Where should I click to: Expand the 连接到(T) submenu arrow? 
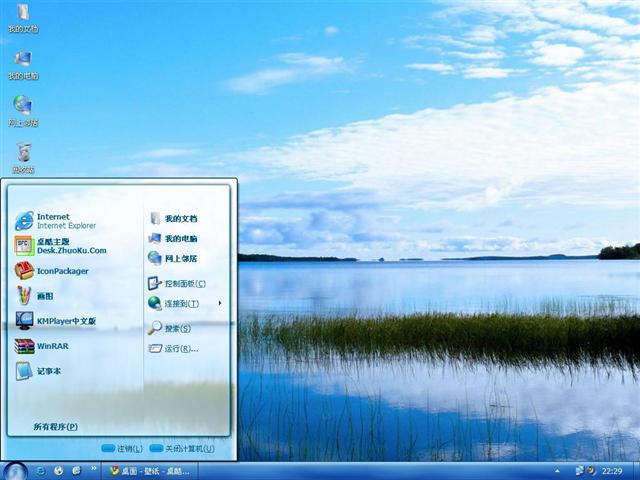click(x=220, y=303)
